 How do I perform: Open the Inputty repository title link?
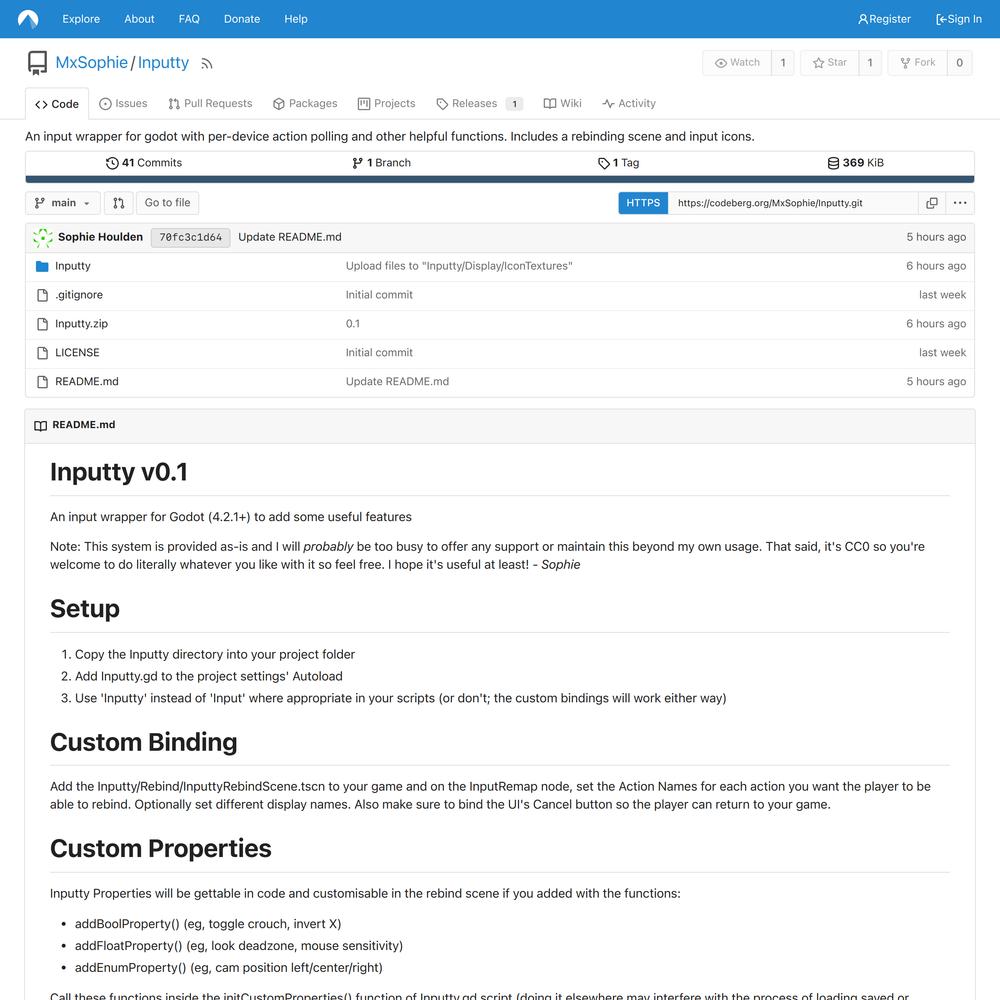click(x=163, y=62)
